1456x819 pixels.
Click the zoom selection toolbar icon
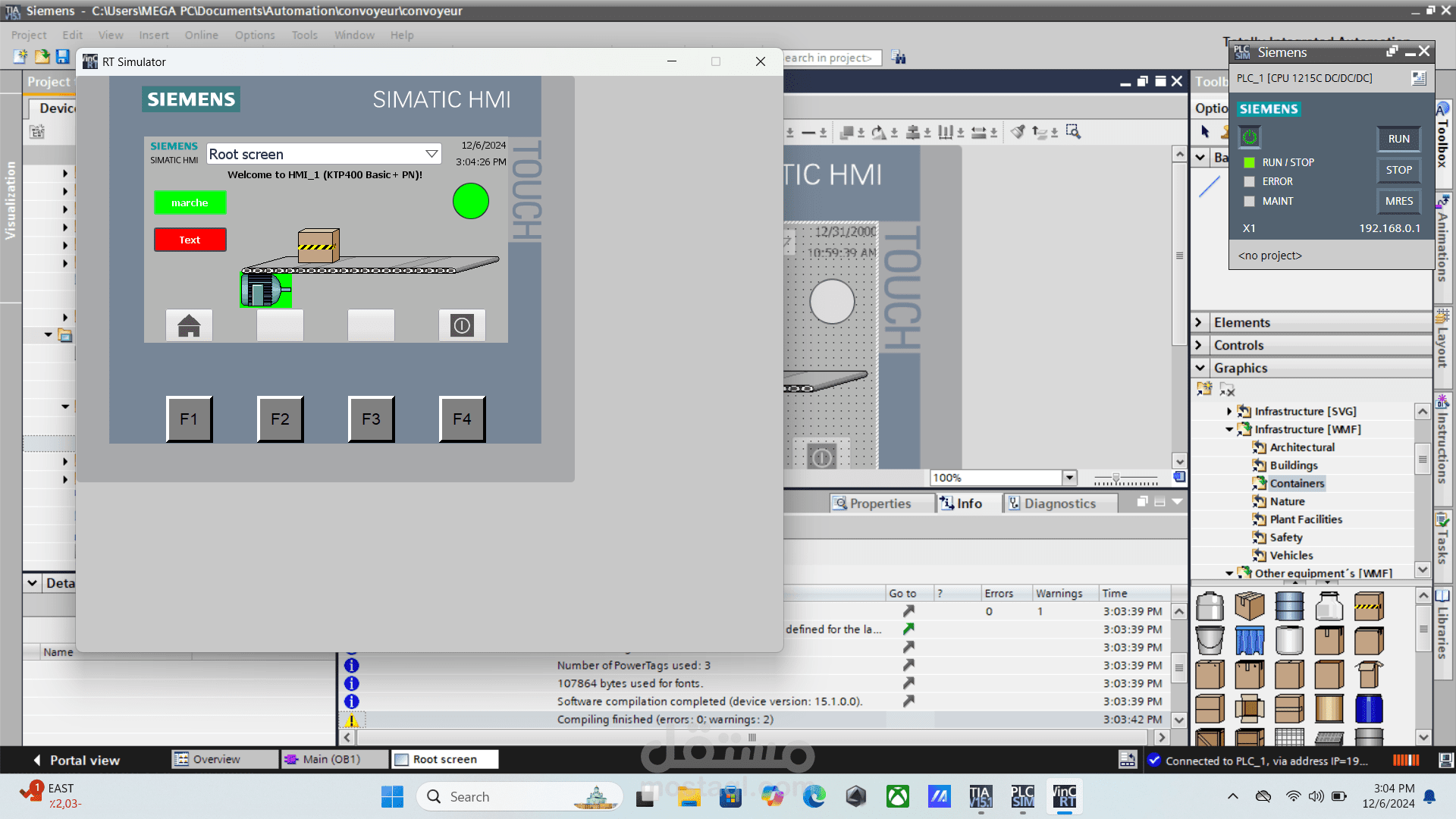click(1073, 132)
